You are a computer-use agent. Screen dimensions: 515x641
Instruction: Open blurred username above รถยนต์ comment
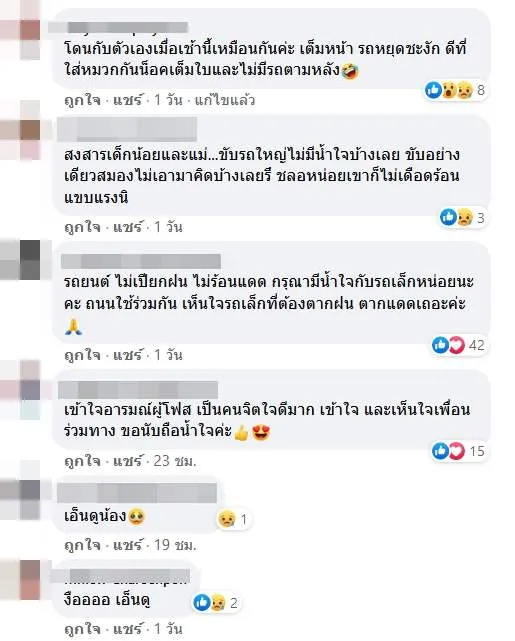point(141,261)
